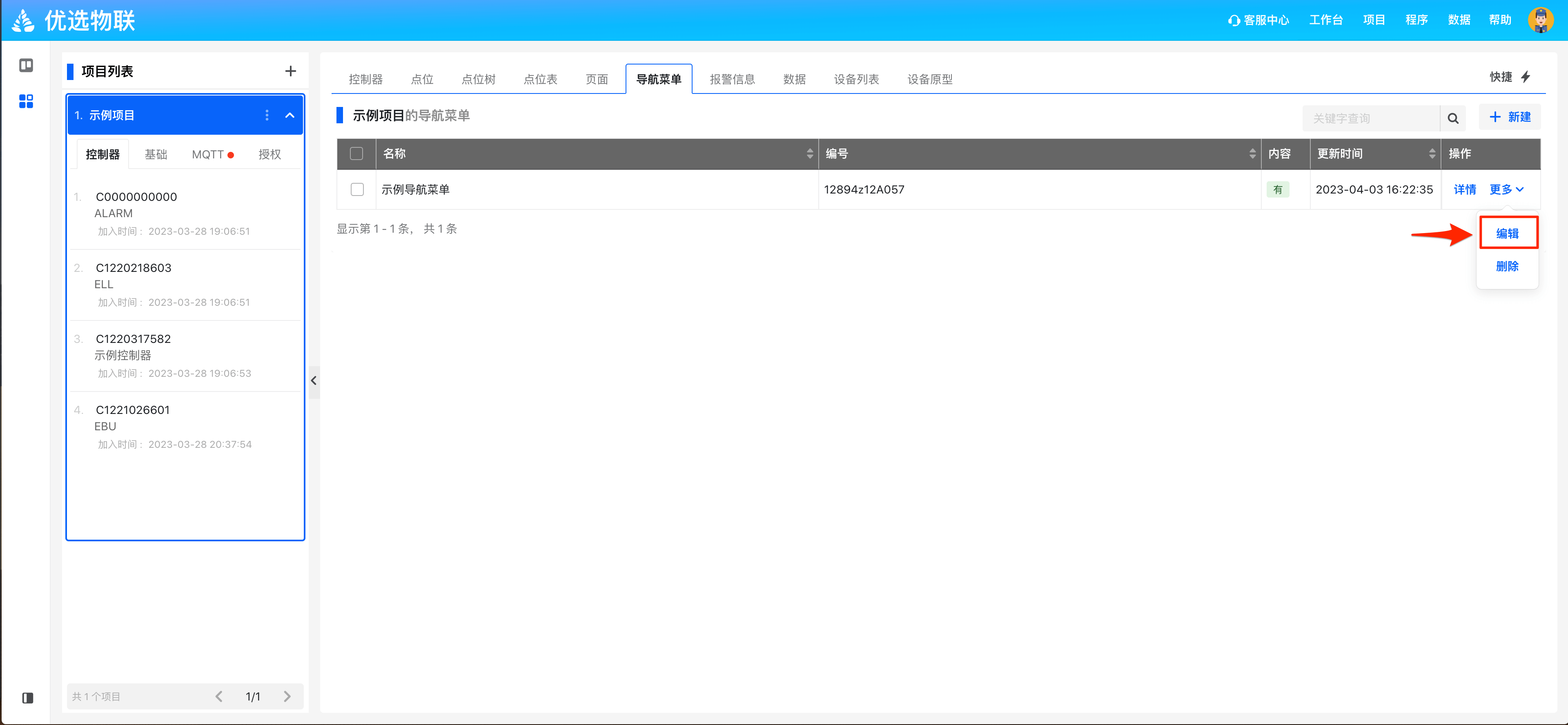Viewport: 1568px width, 725px height.
Task: Select the 导航菜单 tab
Action: coord(659,79)
